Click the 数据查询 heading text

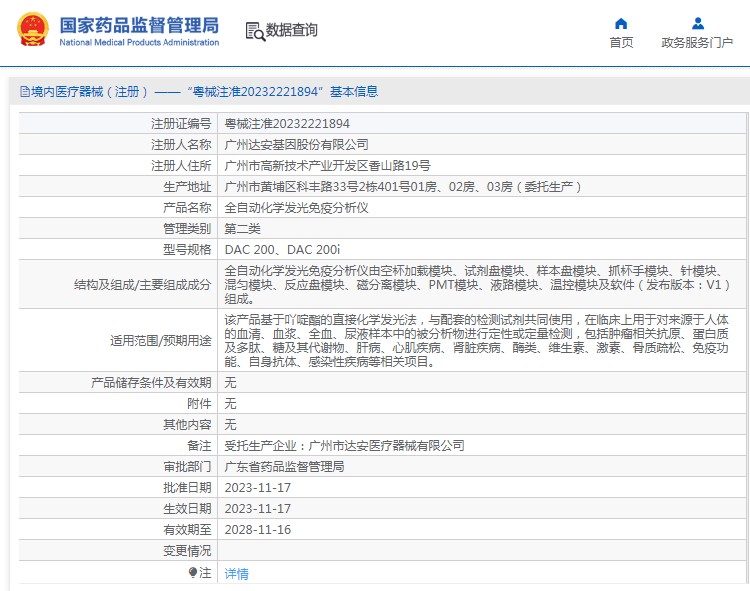[x=291, y=30]
